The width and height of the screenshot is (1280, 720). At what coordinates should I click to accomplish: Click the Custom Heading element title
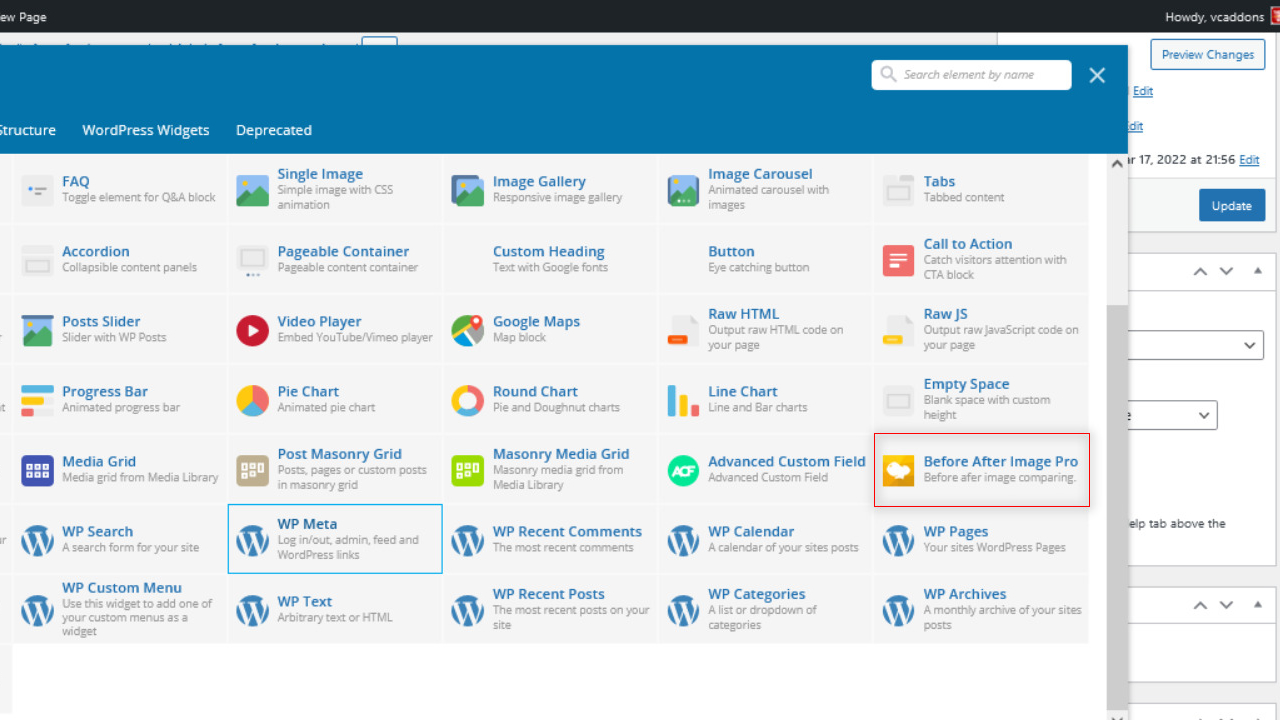[x=549, y=252]
